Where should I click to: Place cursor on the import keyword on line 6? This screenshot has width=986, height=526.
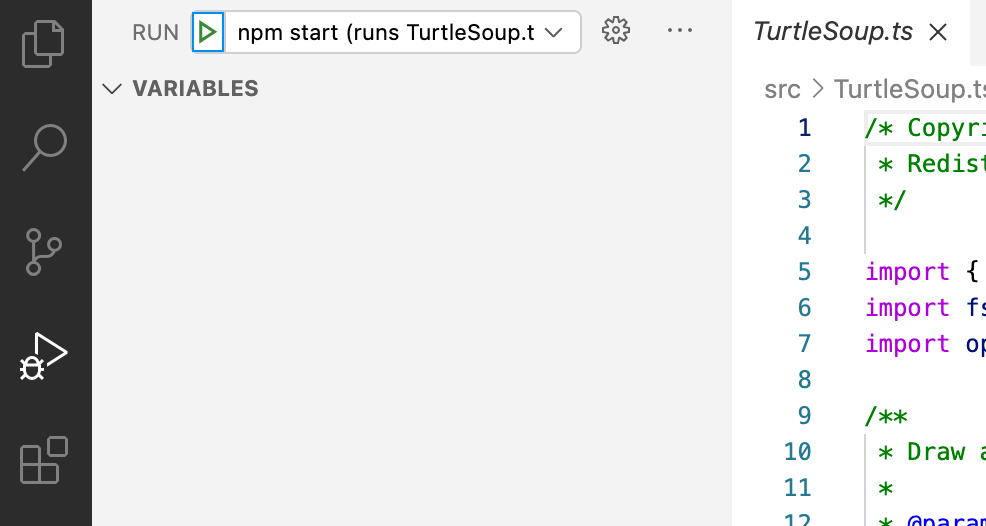pyautogui.click(x=907, y=308)
